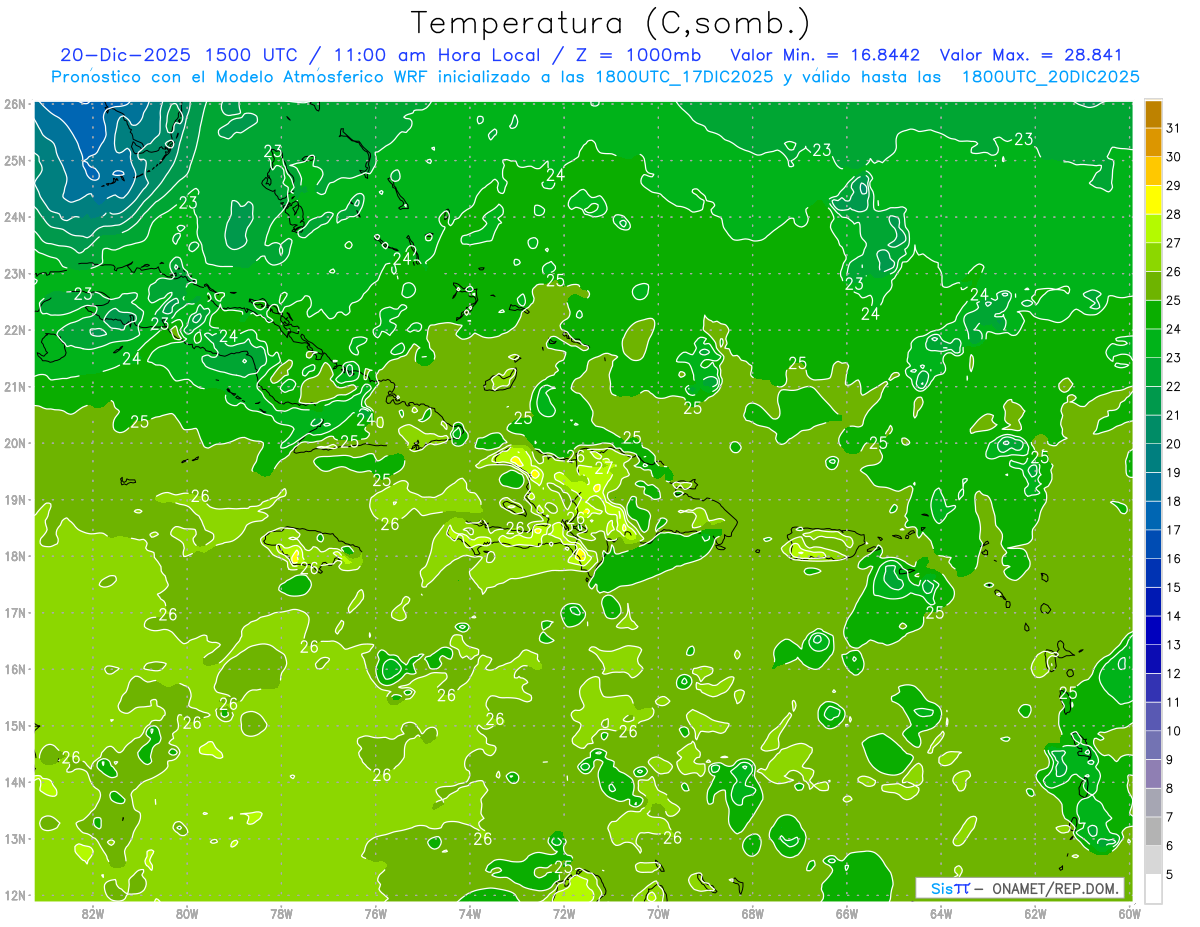Screen dimensions: 1200x927
Task: Click latitude axis label 26N
Action: [x=15, y=104]
